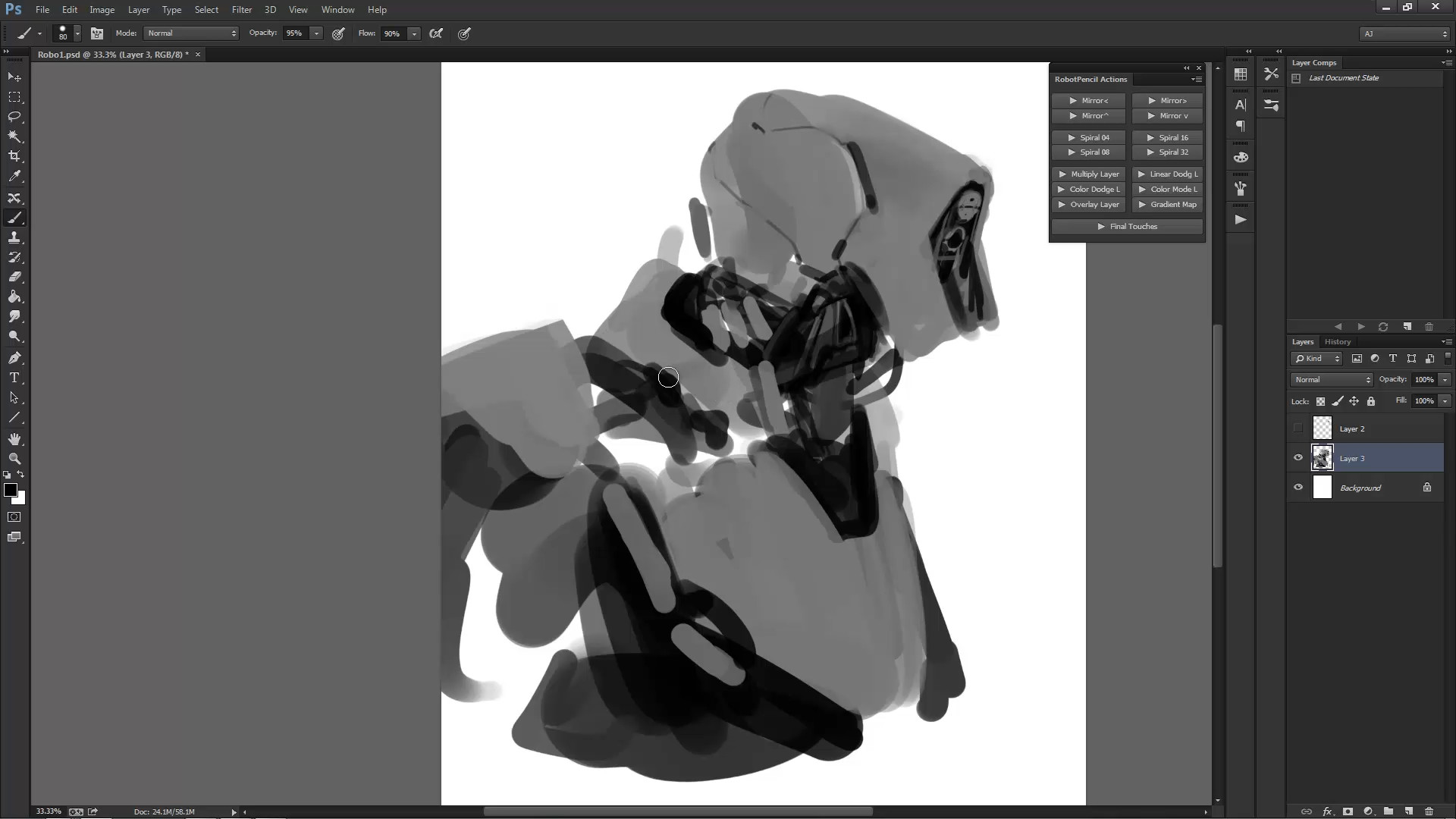Switch to the History tab
1456x819 pixels.
(x=1337, y=342)
